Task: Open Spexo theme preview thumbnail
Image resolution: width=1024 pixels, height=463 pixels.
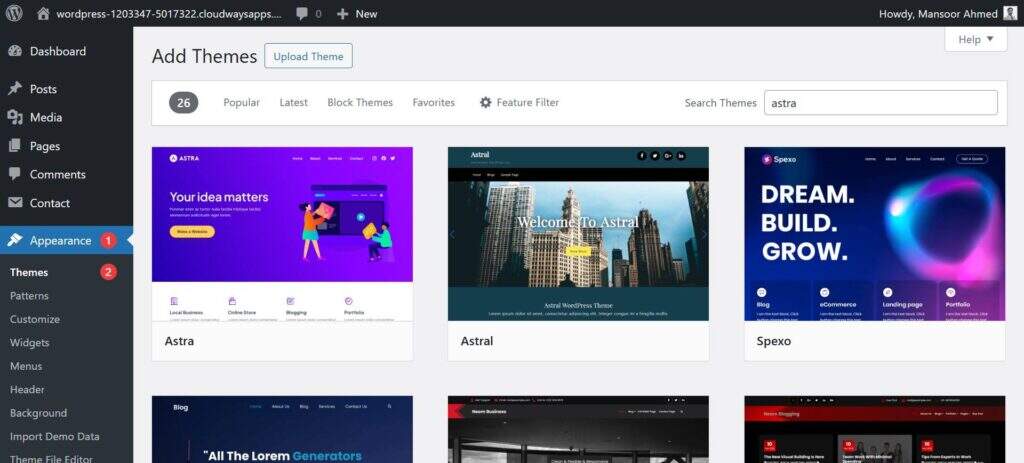Action: click(874, 234)
